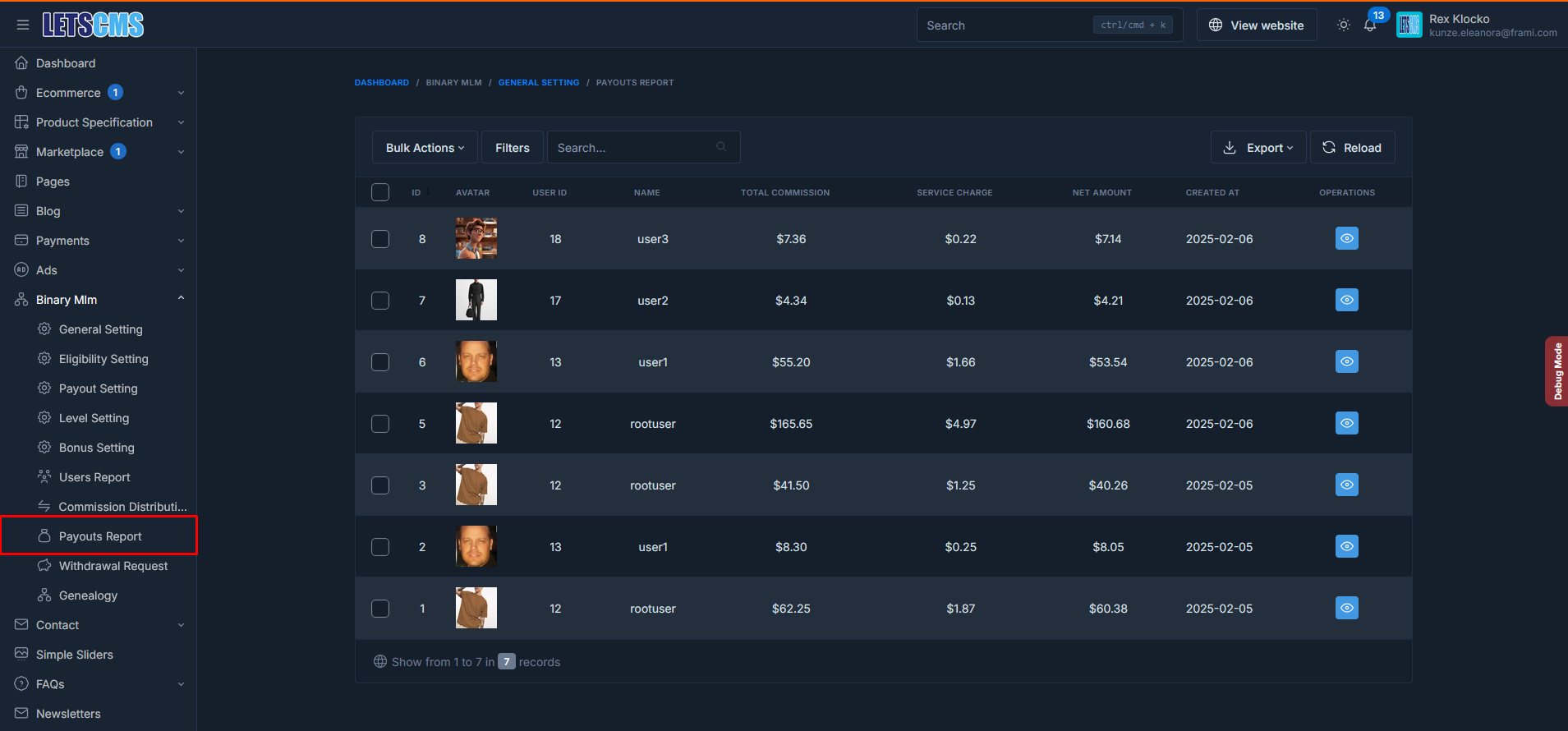Expand the Payments menu chevron
Image resolution: width=1568 pixels, height=731 pixels.
tap(181, 241)
